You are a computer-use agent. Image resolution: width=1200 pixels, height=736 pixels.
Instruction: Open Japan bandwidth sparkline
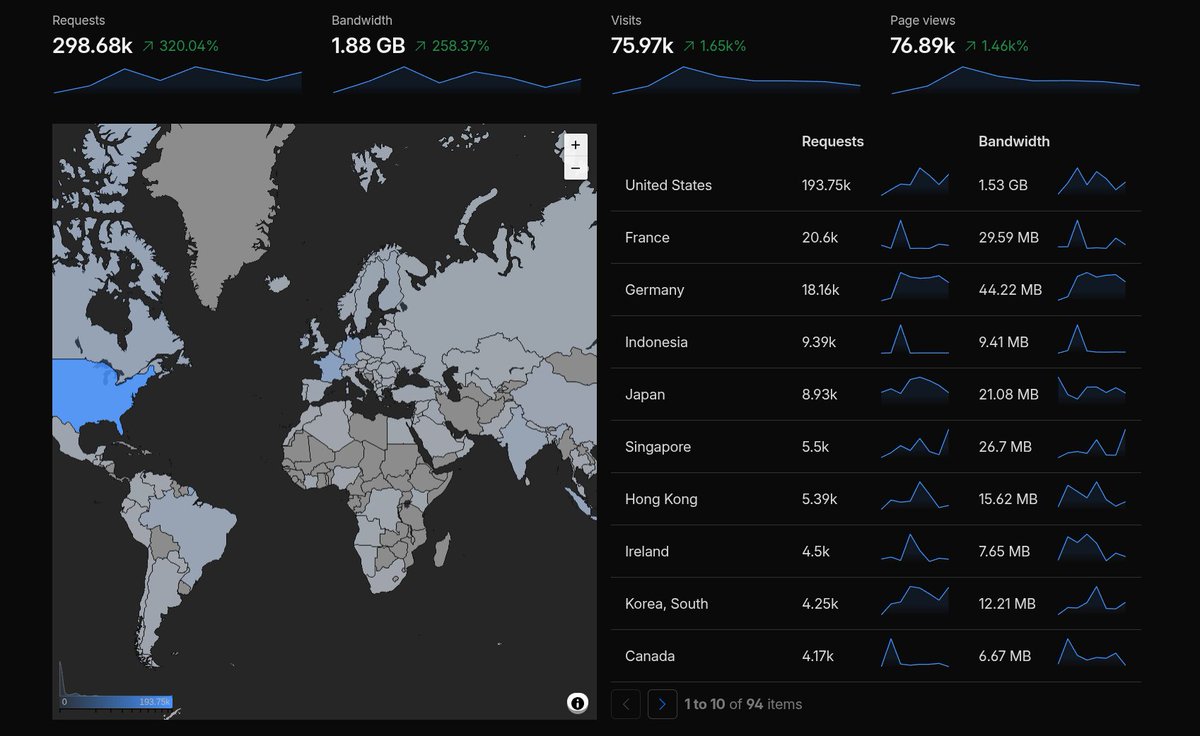click(1092, 391)
